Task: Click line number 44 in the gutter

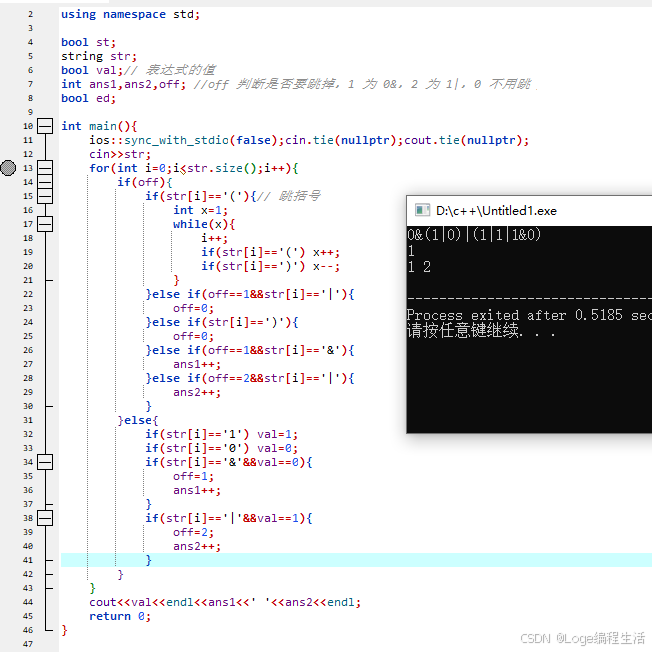Action: click(28, 602)
